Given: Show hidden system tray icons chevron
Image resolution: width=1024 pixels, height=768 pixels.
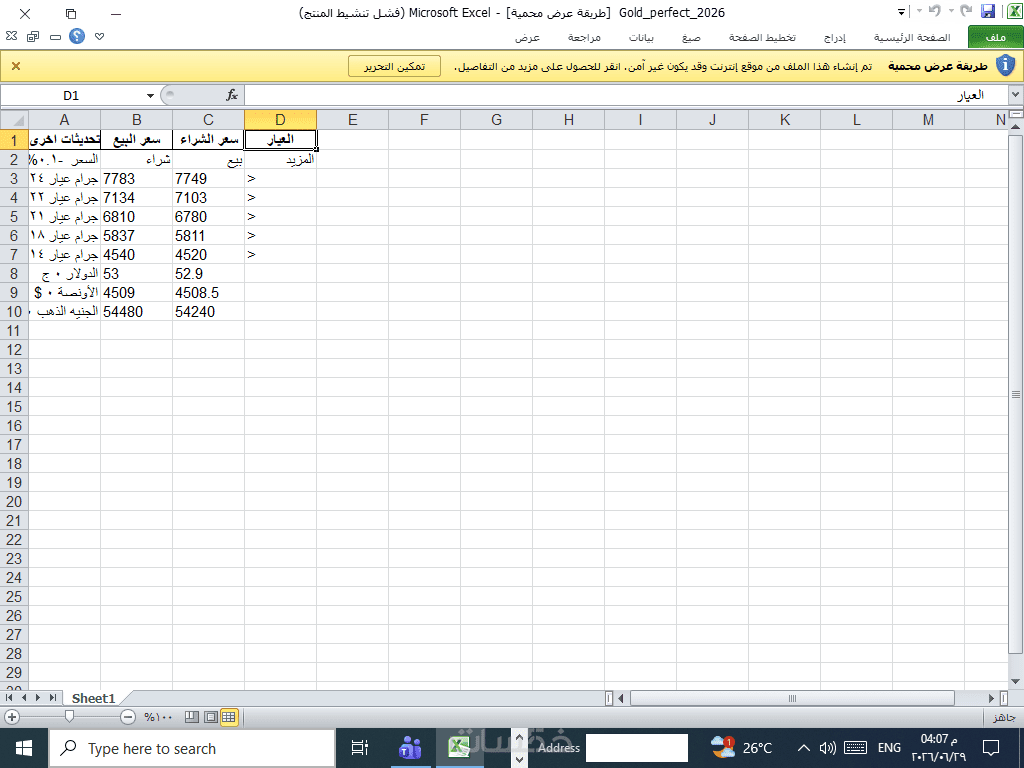Looking at the screenshot, I should pos(804,748).
